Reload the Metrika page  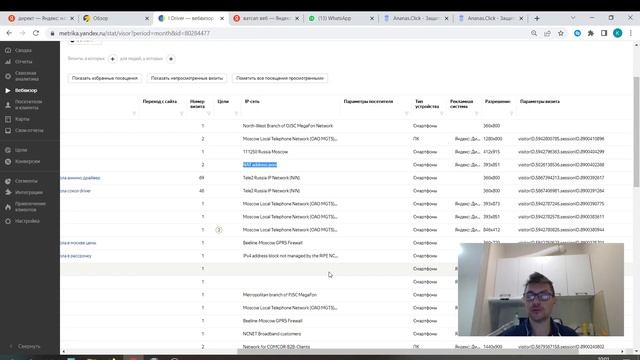click(x=36, y=33)
